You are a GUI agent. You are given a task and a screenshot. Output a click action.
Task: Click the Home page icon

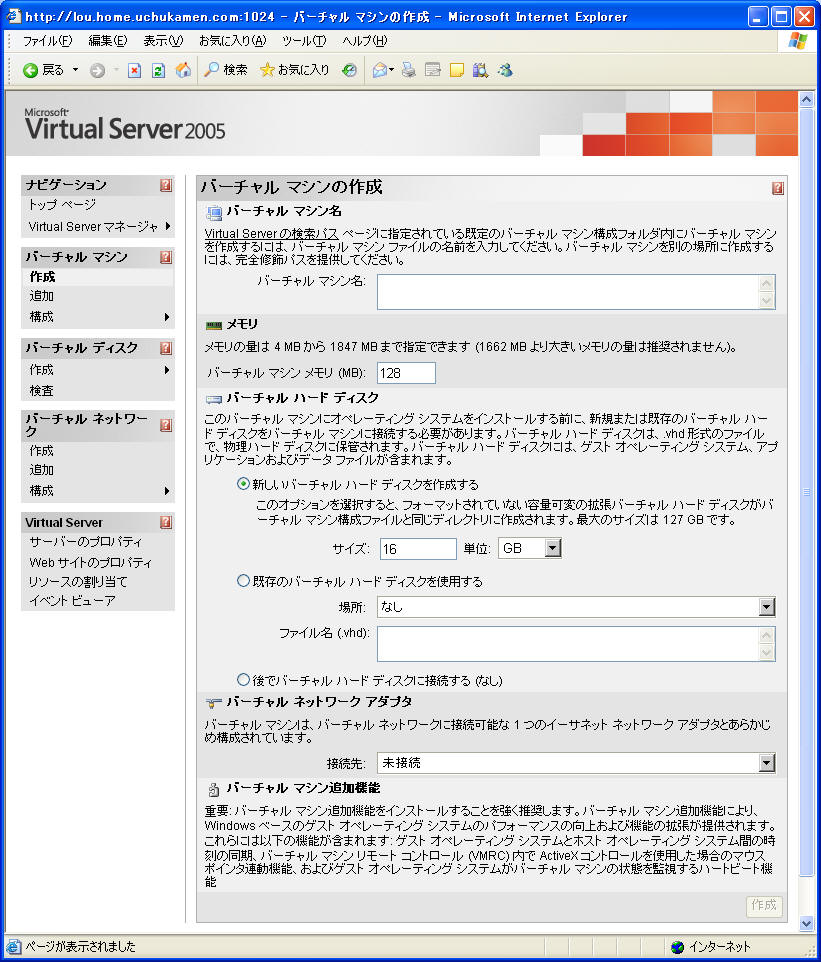point(183,70)
